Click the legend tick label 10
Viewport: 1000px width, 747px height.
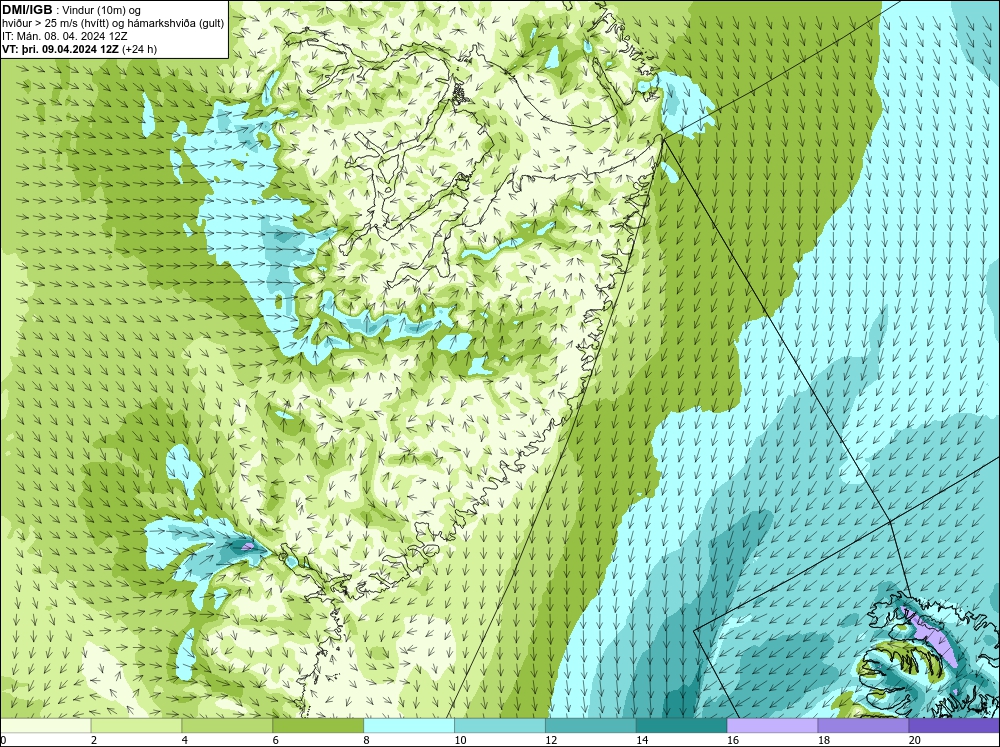click(460, 740)
